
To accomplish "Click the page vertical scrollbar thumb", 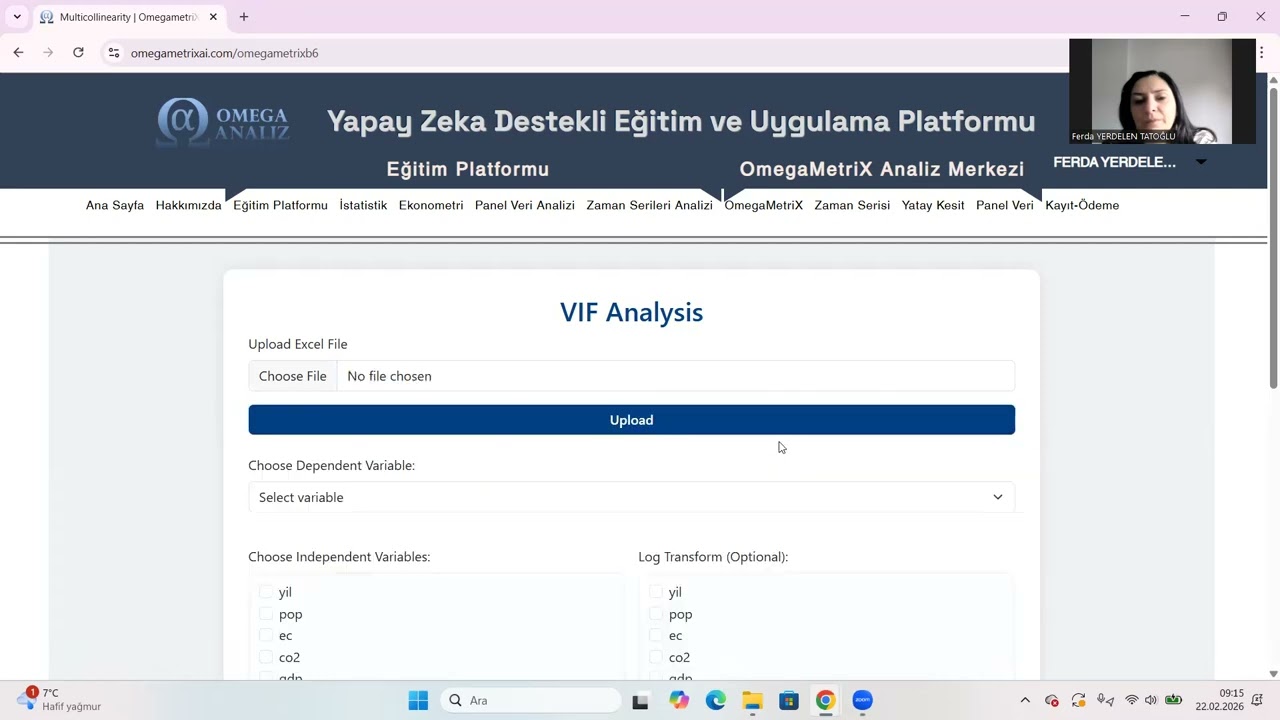I will 1273,238.
